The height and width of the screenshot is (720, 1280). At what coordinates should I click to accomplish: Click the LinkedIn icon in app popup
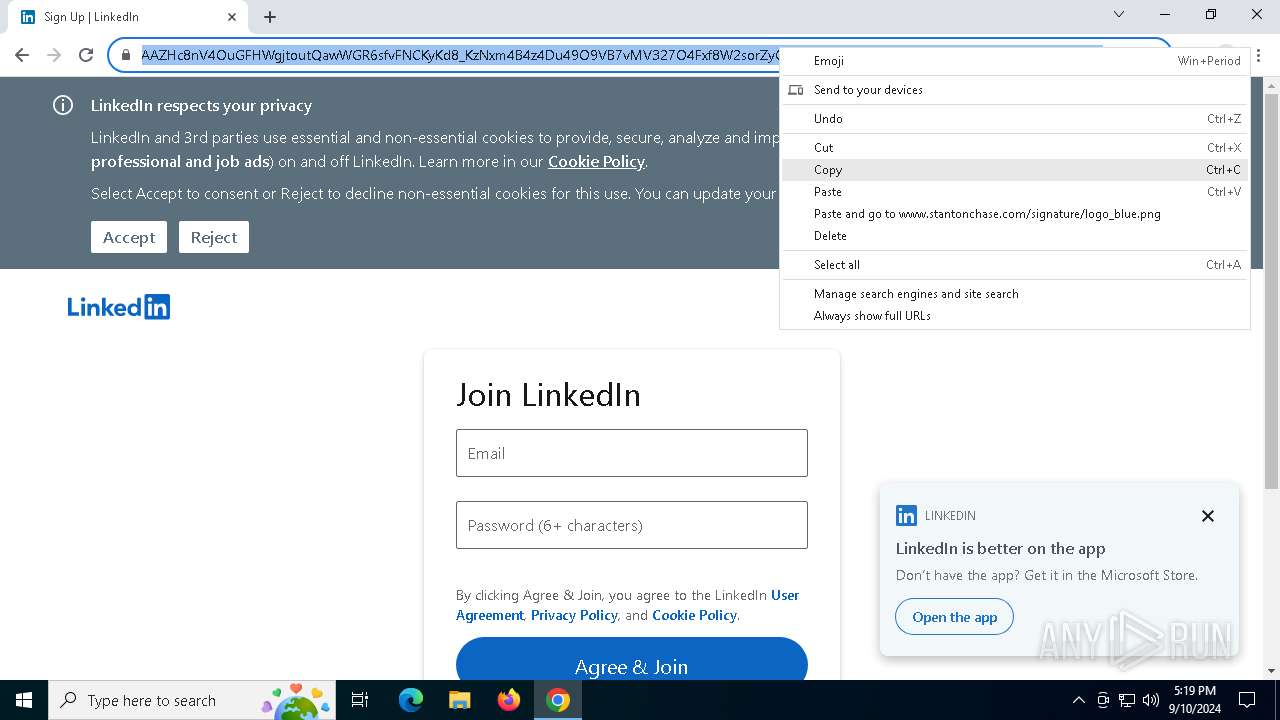(x=906, y=516)
